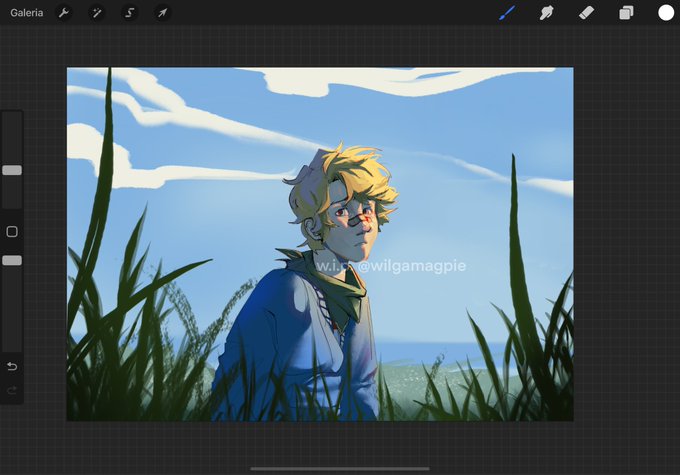This screenshot has width=680, height=475.
Task: Tap the iPad home indicator bar
Action: 340,468
